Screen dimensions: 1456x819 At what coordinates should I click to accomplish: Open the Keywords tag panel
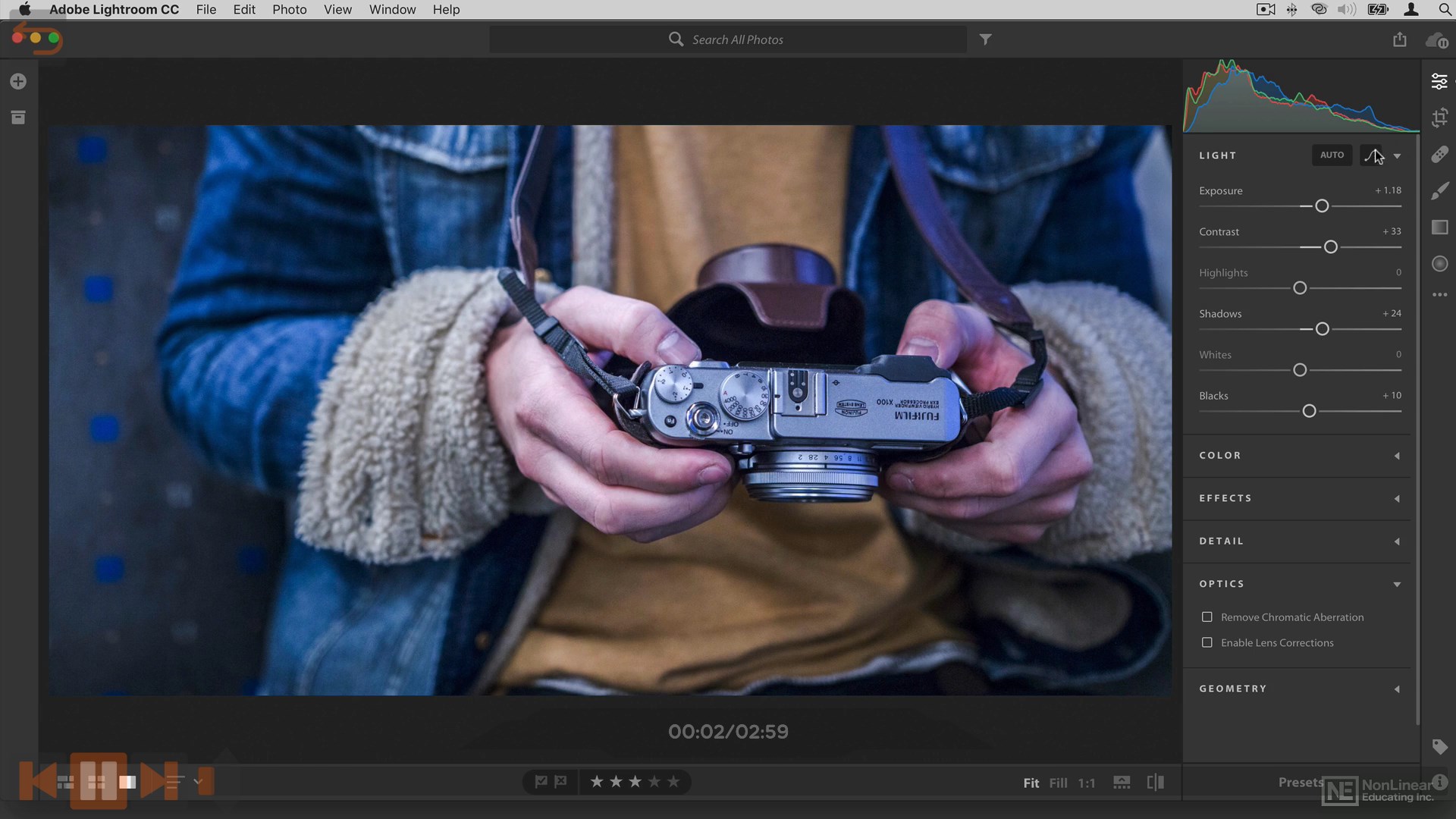click(x=1439, y=747)
